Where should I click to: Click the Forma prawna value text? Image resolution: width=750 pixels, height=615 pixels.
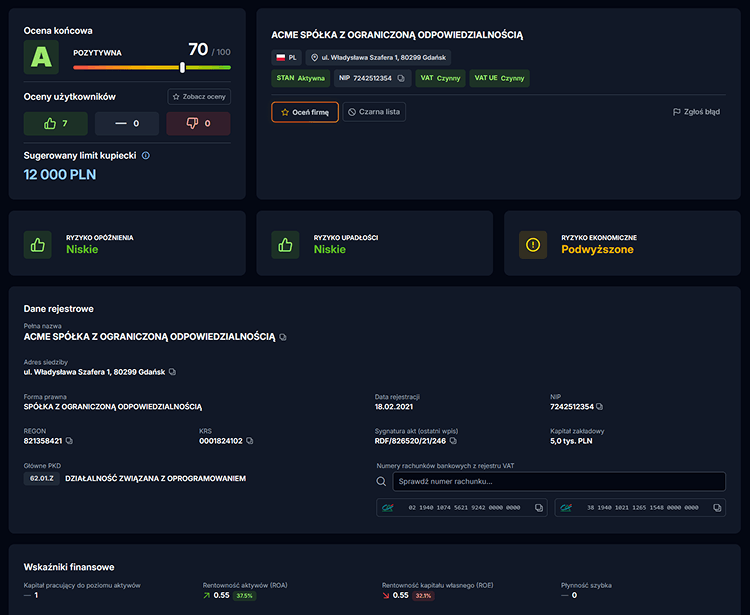tap(113, 407)
